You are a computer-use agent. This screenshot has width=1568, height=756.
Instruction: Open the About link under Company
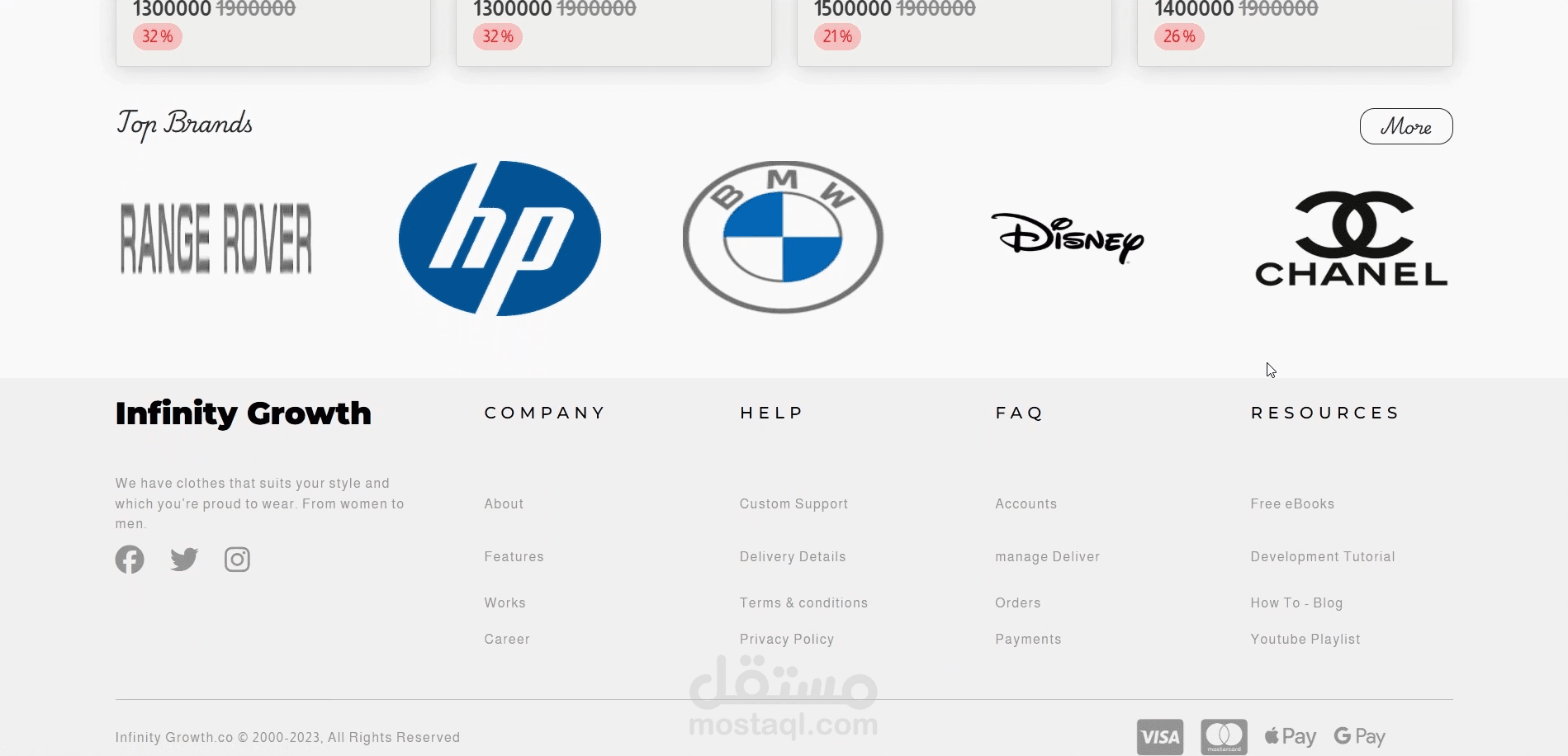coord(504,503)
